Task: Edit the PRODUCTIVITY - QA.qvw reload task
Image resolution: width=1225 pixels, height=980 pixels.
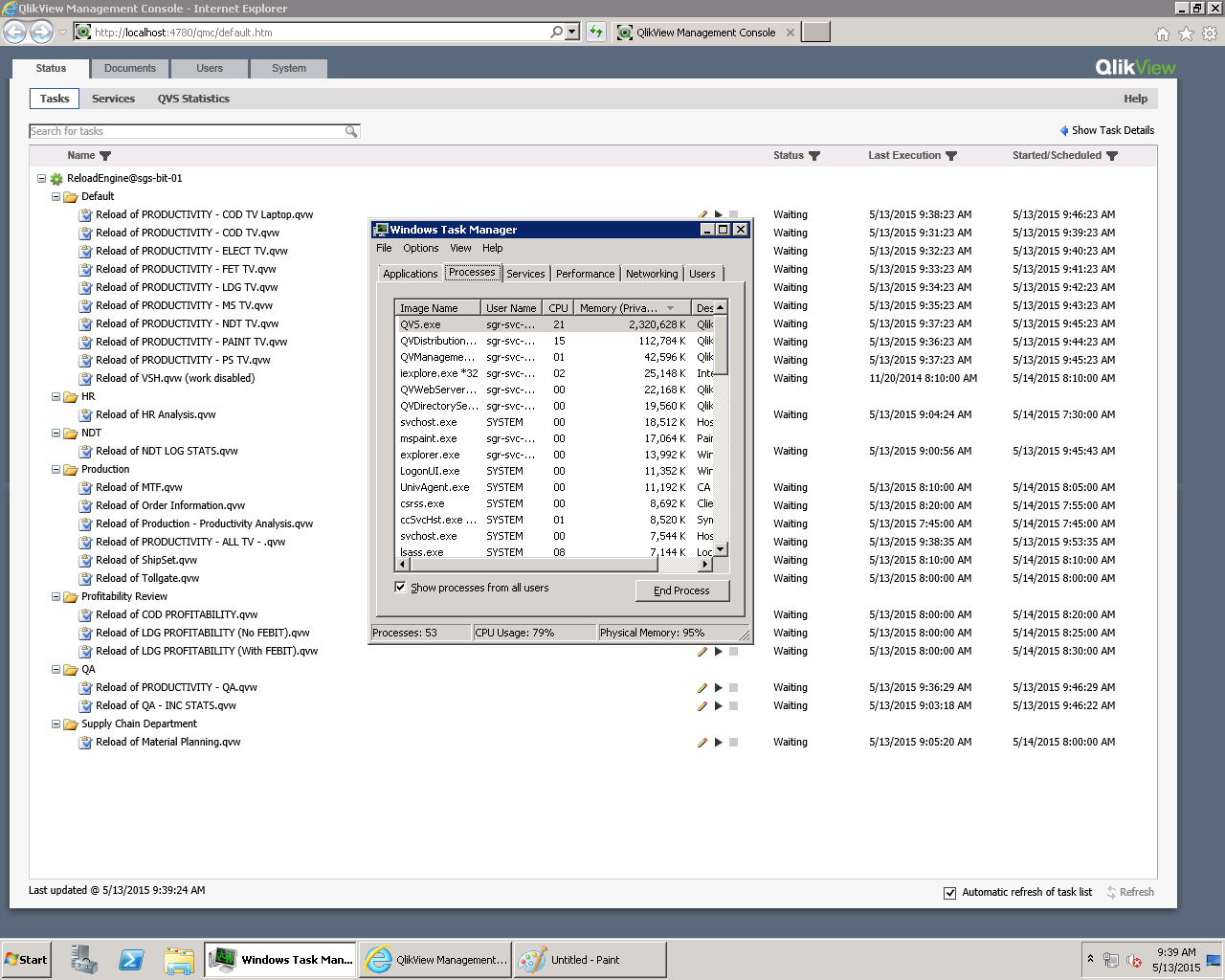Action: tap(702, 688)
